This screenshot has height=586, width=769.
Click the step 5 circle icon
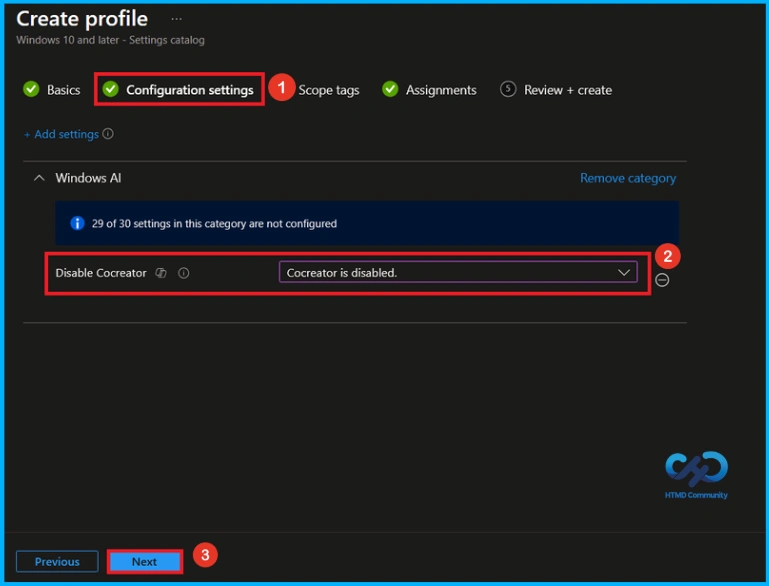point(508,89)
